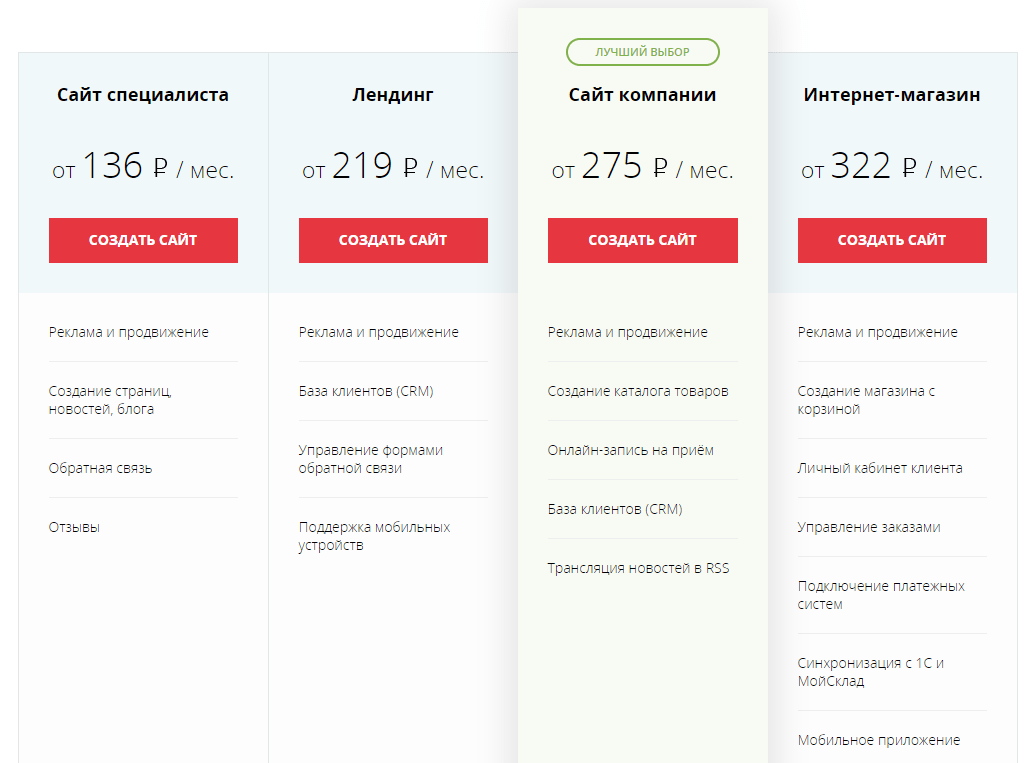Click the 136 ₽ per month price

143,166
